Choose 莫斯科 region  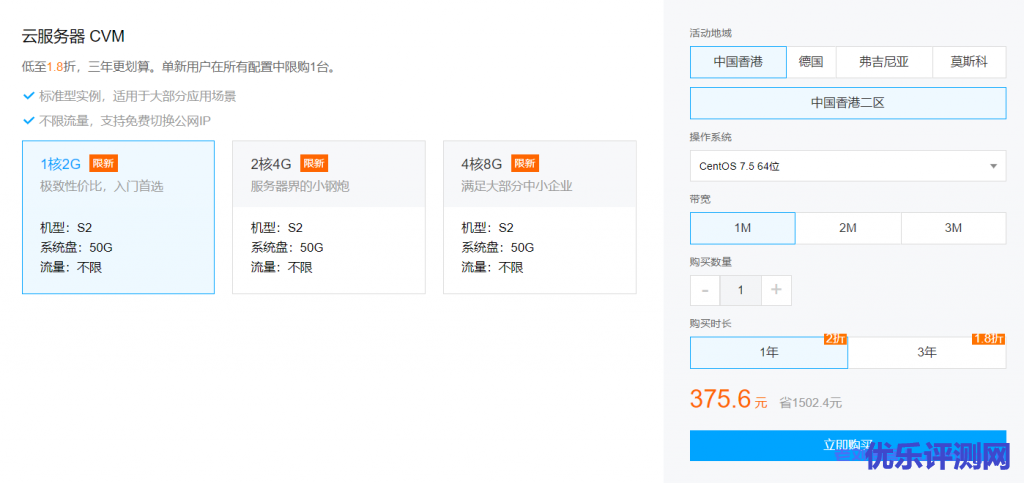[x=969, y=62]
